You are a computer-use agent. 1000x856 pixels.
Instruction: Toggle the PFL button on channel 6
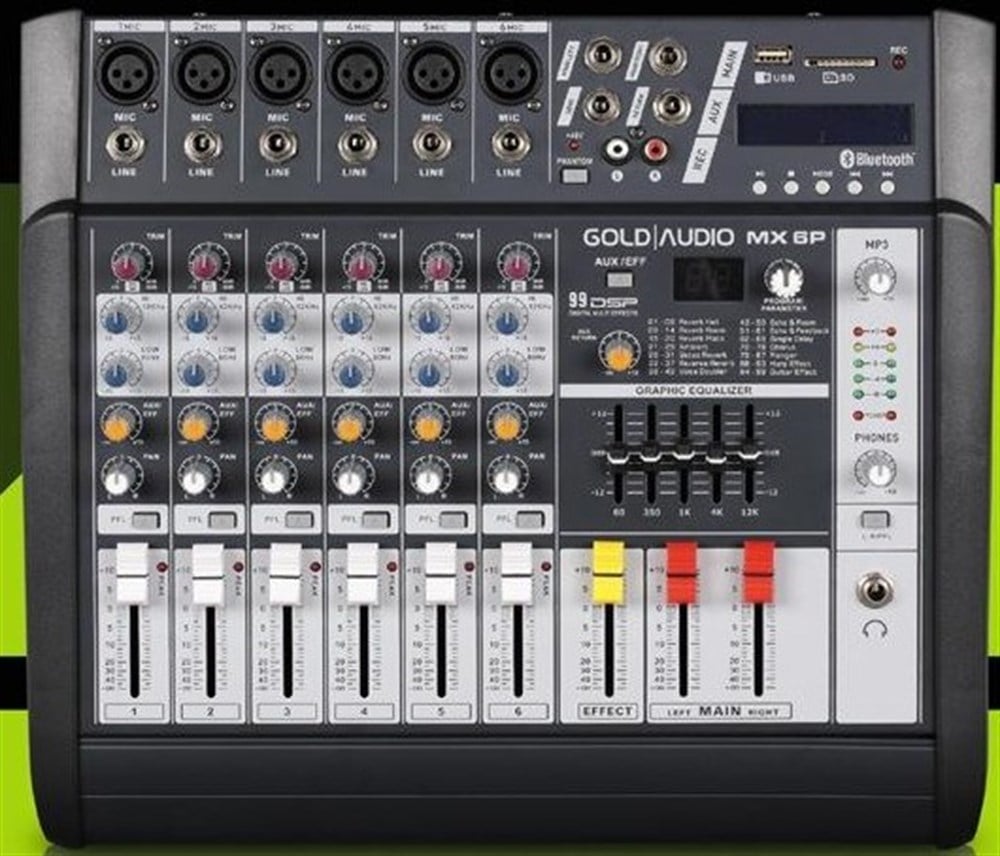pyautogui.click(x=531, y=520)
